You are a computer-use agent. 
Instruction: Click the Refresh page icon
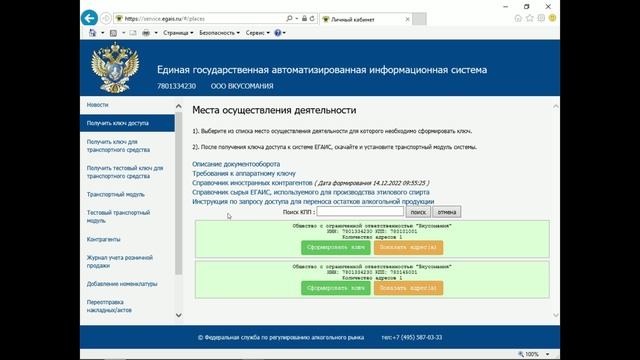(x=312, y=18)
